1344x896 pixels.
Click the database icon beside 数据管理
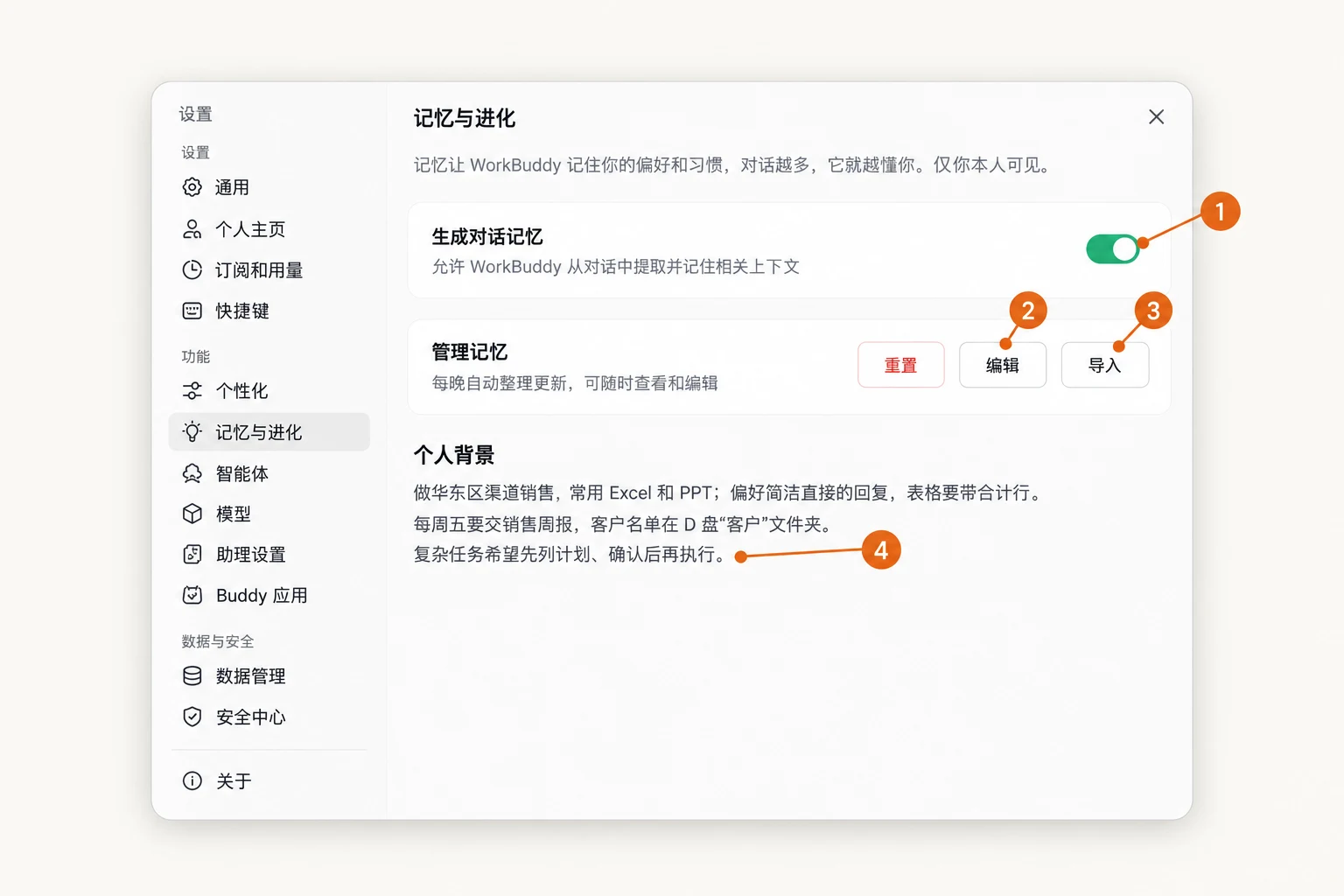[x=192, y=675]
